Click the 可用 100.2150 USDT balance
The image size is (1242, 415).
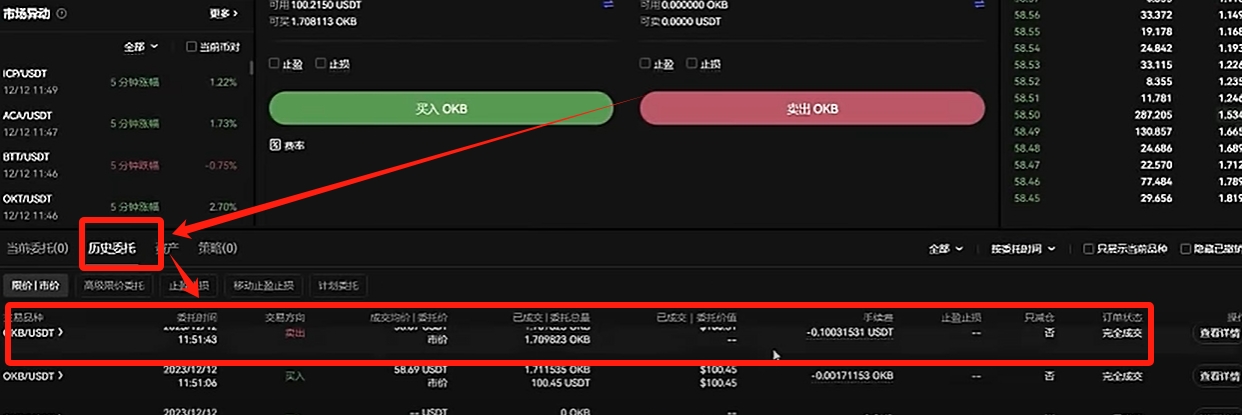(313, 6)
